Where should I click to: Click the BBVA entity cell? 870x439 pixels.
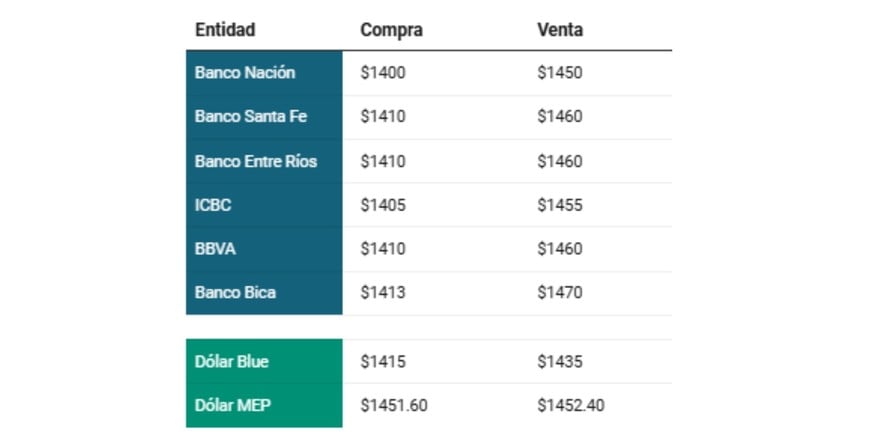click(215, 249)
